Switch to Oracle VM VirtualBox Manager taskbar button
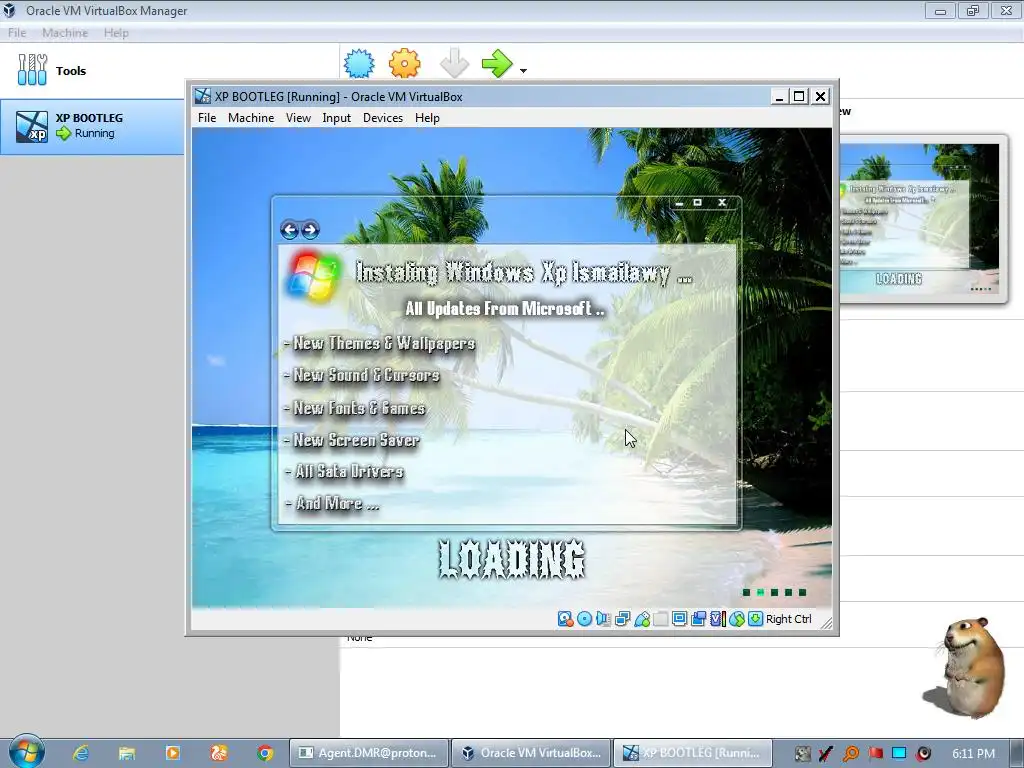The height and width of the screenshot is (768, 1024). [531, 753]
